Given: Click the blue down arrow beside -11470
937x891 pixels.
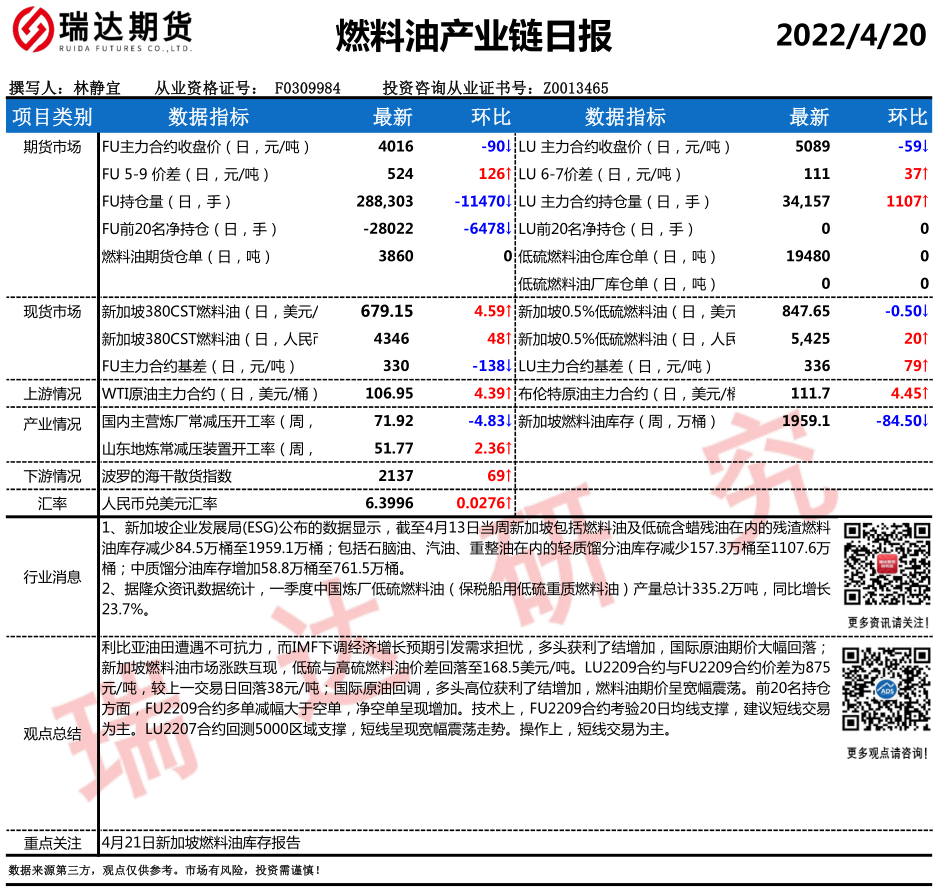Looking at the screenshot, I should coord(508,201).
